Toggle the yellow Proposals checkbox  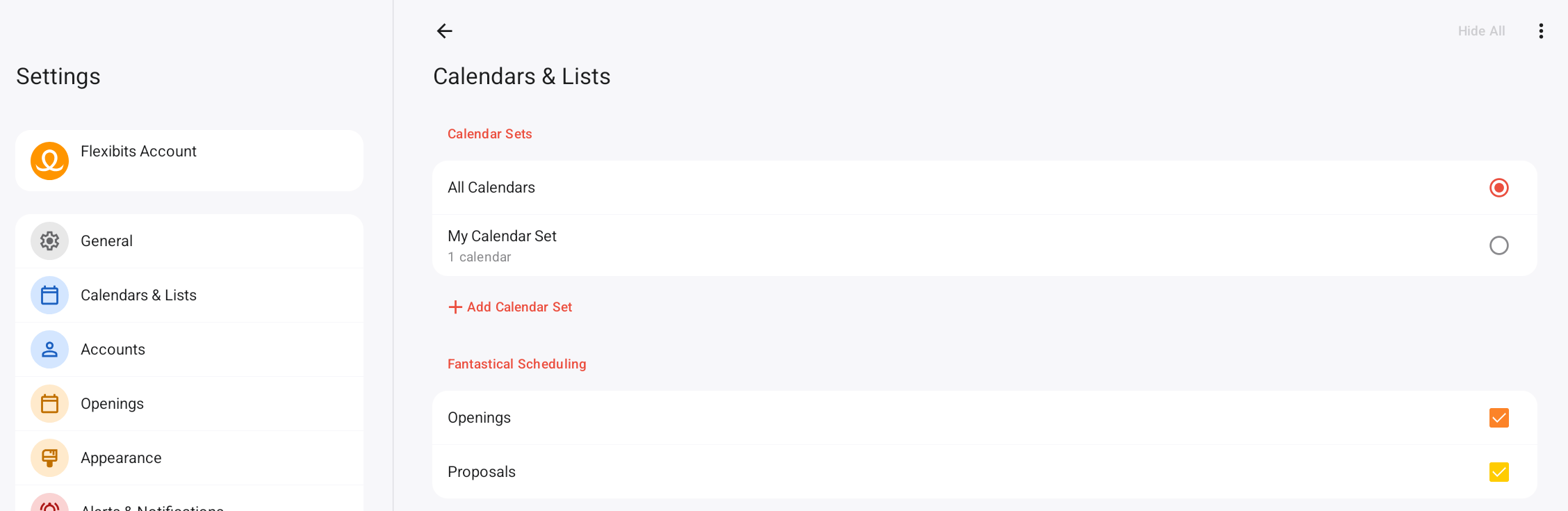click(1498, 472)
